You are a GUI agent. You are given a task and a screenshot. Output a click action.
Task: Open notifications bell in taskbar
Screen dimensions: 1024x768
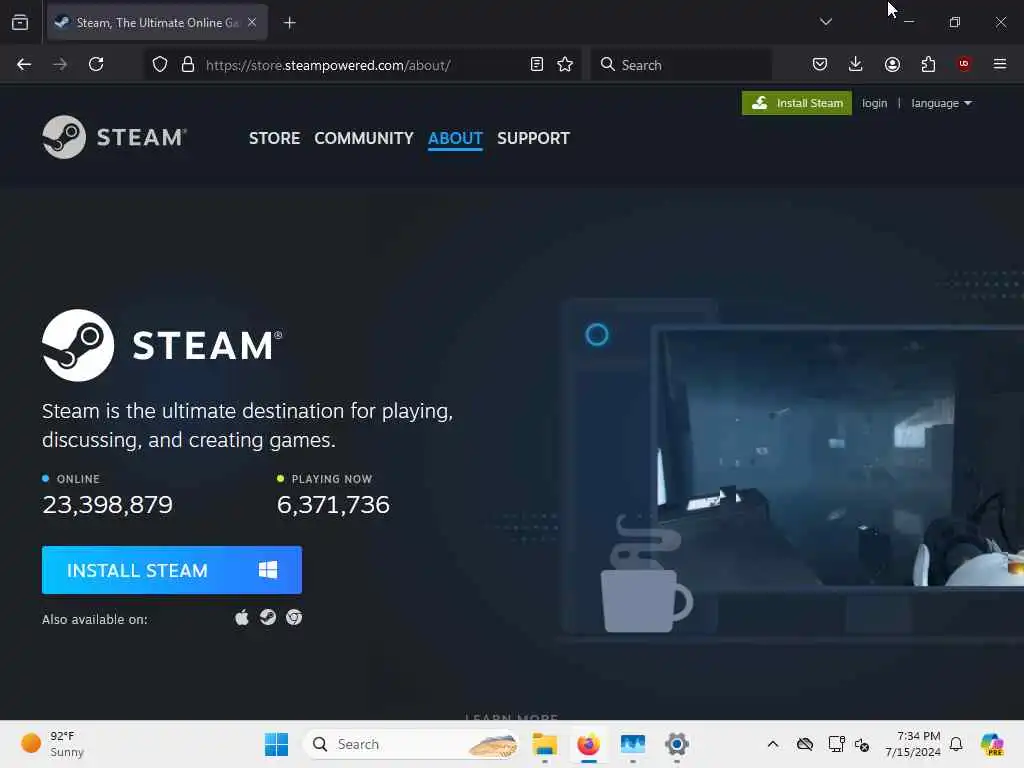[x=956, y=744]
